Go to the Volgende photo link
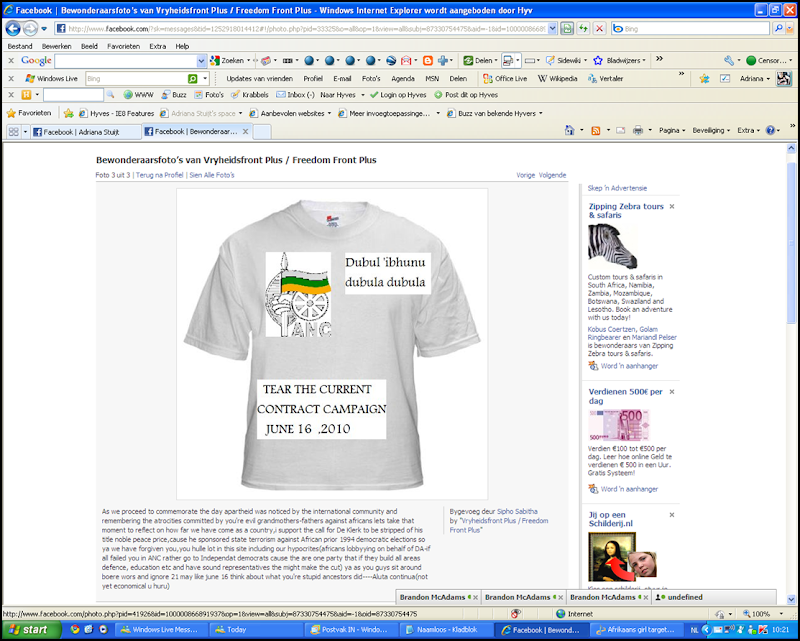This screenshot has width=800, height=641. [x=553, y=175]
